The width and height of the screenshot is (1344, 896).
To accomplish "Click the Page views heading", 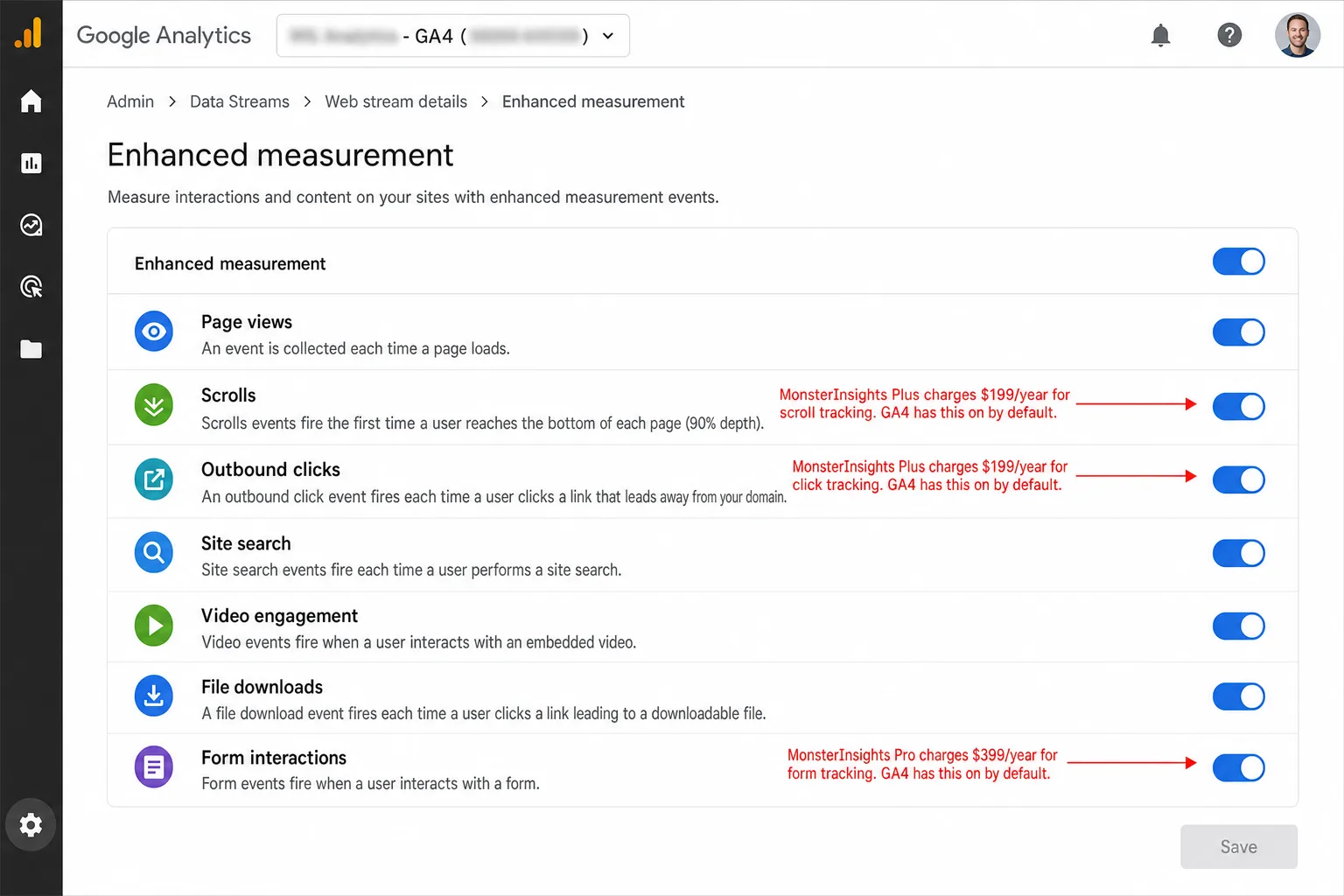I will coord(247,322).
